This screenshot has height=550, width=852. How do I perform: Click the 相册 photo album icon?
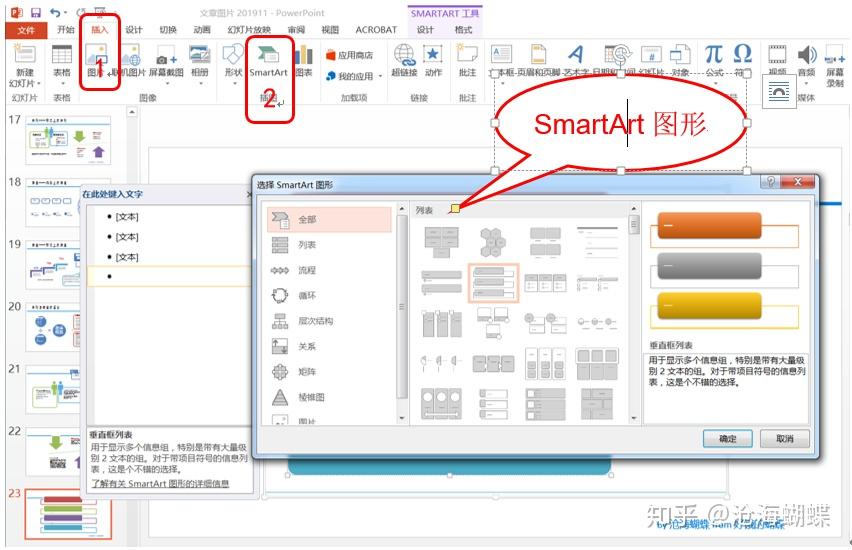click(x=199, y=54)
